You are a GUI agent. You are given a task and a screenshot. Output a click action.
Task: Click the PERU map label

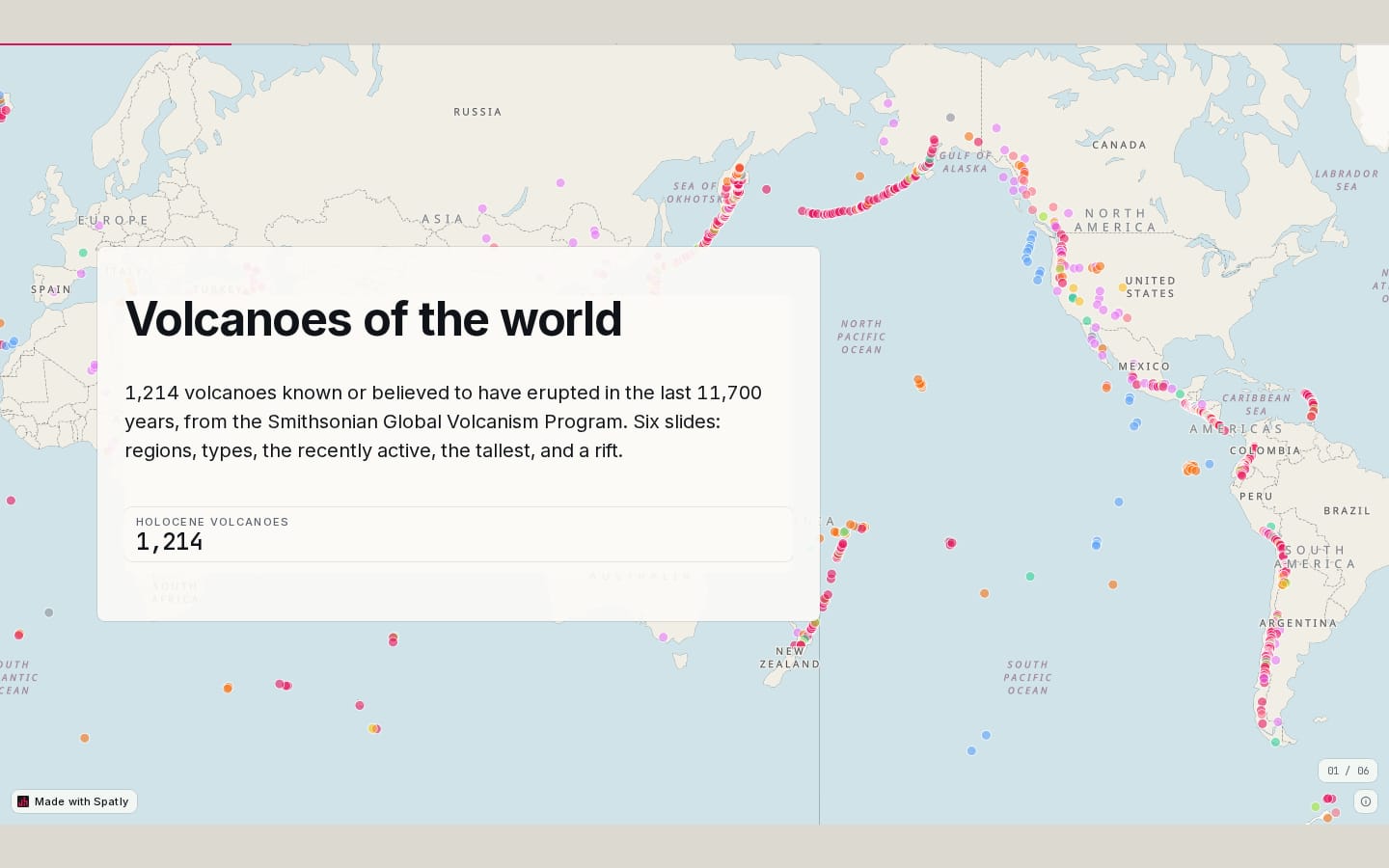[x=1256, y=496]
